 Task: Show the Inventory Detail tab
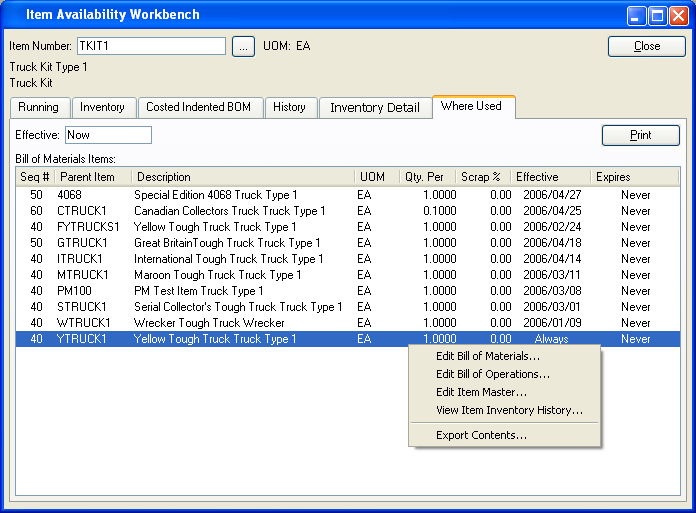[x=374, y=108]
